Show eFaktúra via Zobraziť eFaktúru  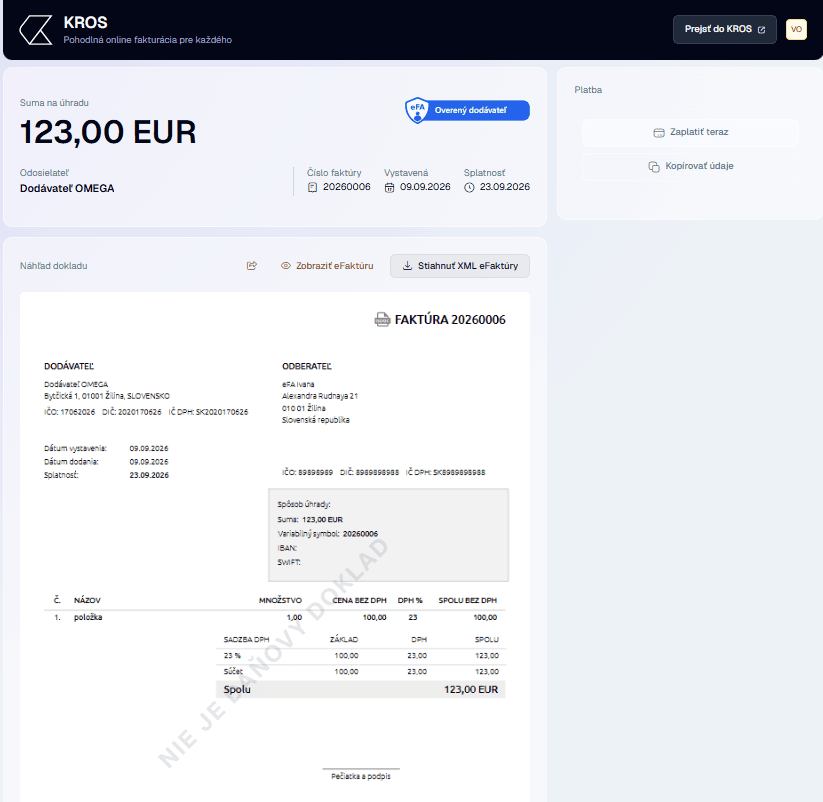tap(327, 266)
